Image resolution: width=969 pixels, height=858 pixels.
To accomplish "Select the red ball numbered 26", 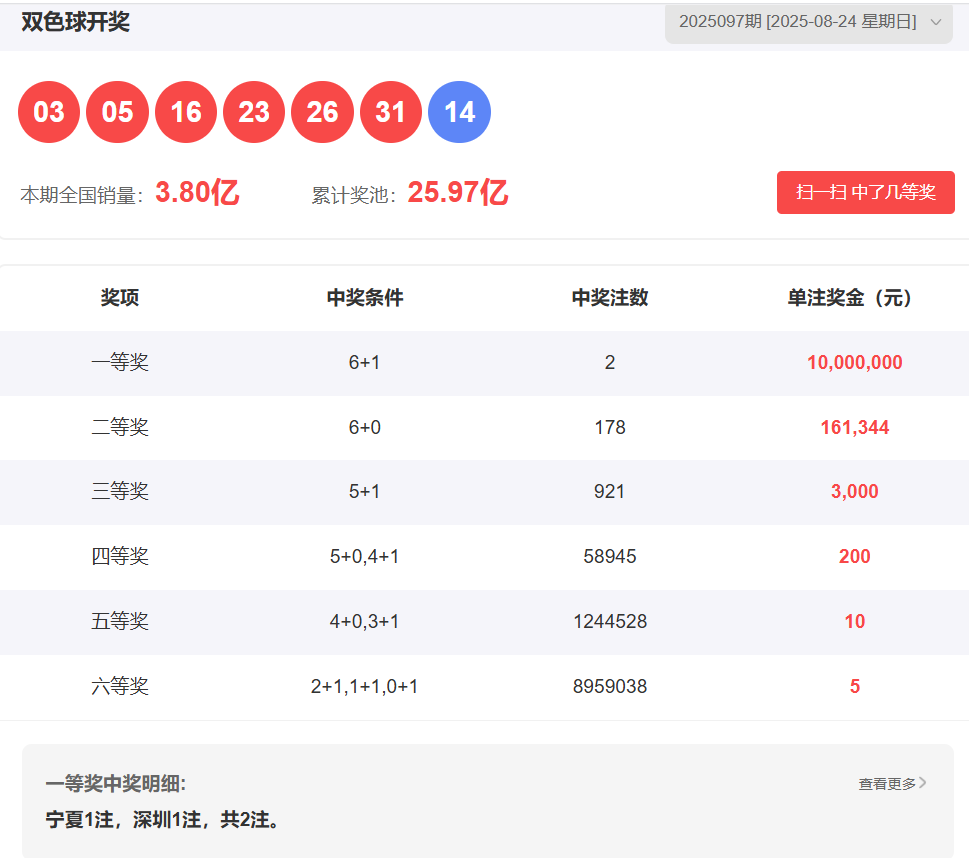I will pyautogui.click(x=322, y=112).
